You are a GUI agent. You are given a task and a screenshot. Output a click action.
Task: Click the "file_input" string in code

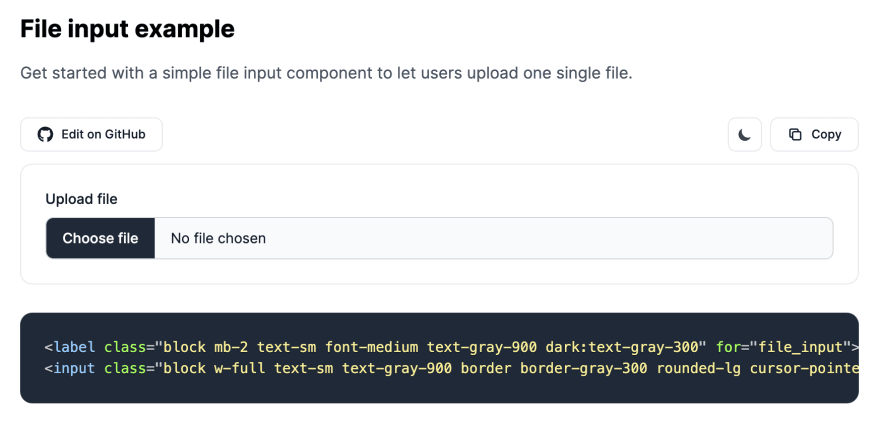point(801,347)
